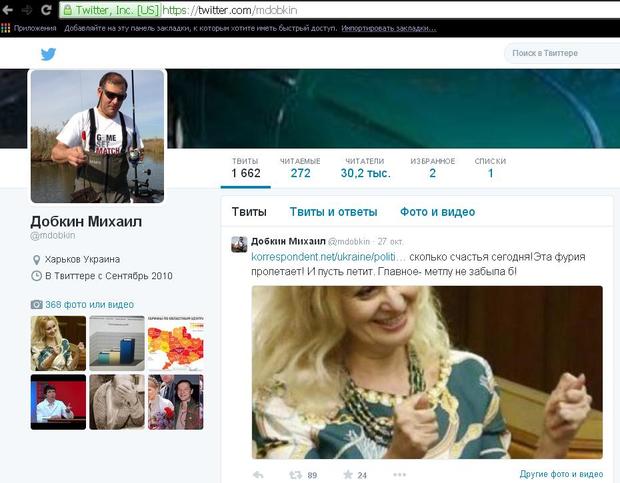Switch to the Твиты и ответы tab
The height and width of the screenshot is (483, 620).
click(333, 212)
